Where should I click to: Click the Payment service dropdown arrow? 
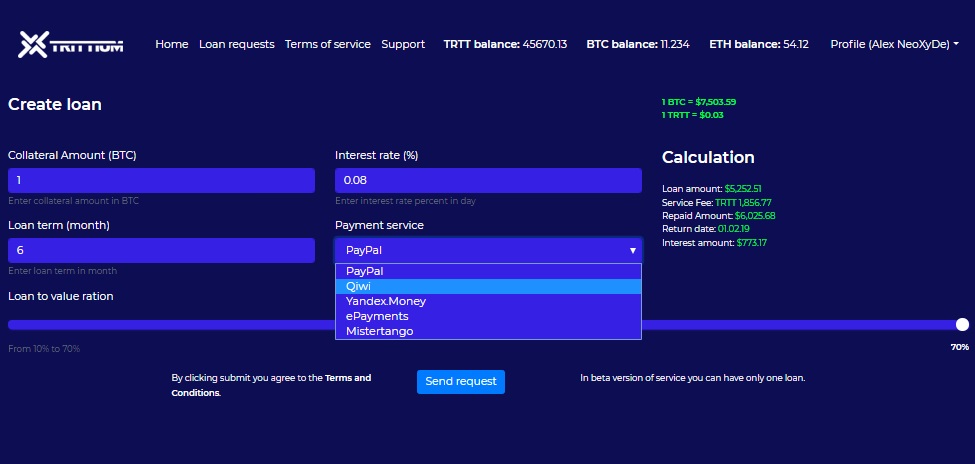[x=632, y=251]
